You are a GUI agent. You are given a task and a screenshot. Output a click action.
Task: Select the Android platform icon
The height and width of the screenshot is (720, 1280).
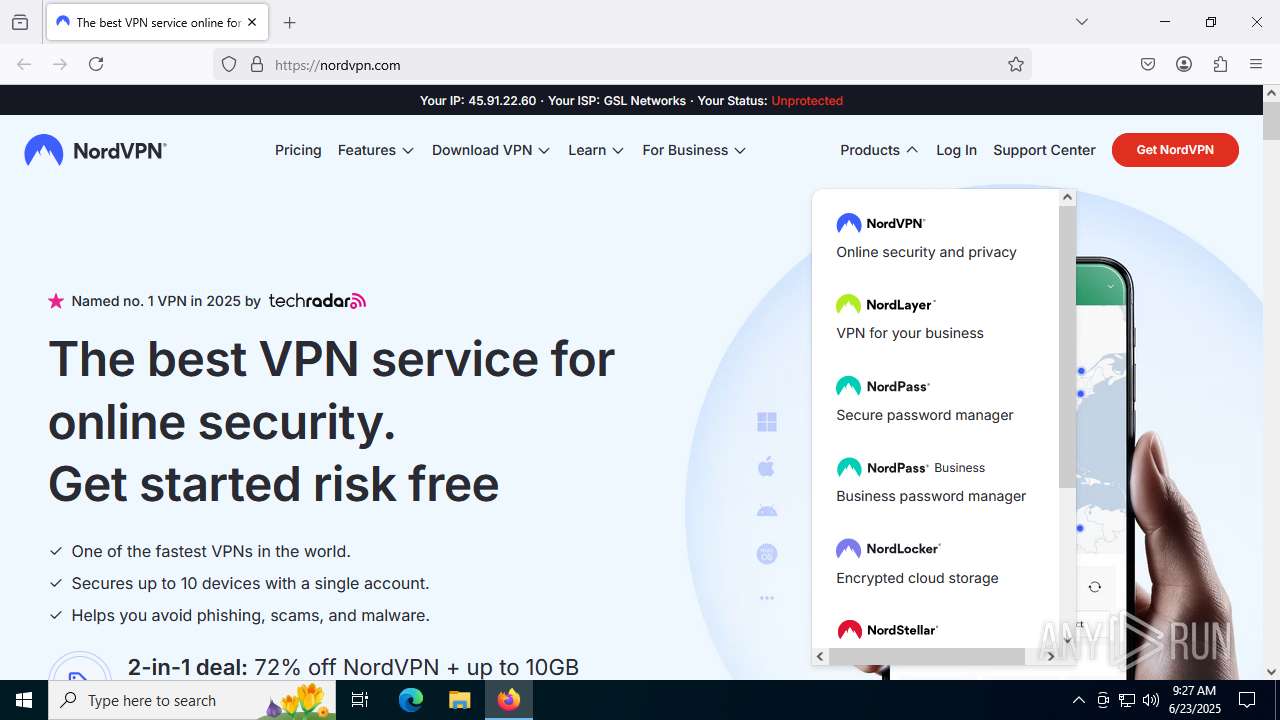767,510
